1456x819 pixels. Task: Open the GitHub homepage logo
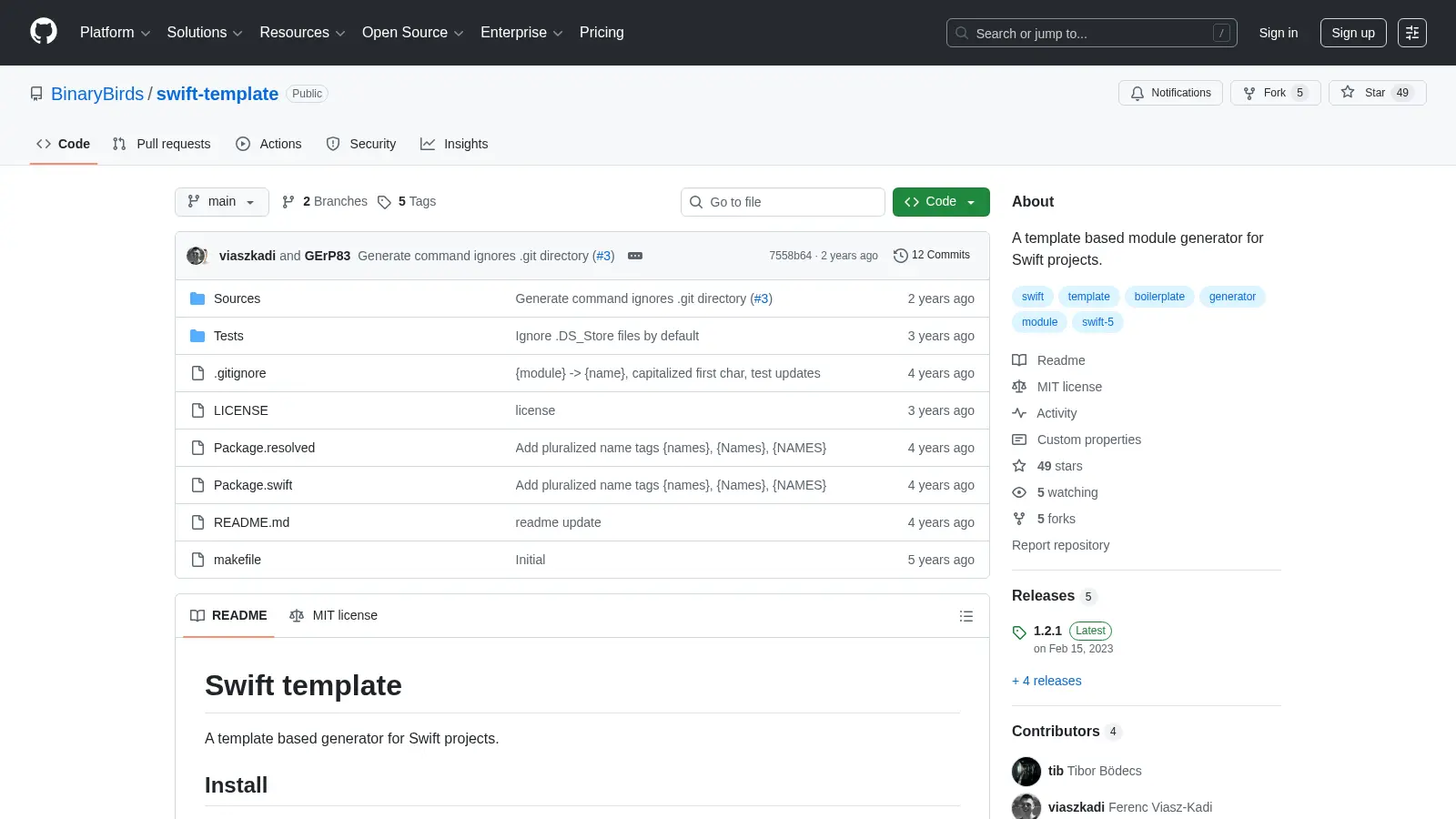tap(44, 32)
